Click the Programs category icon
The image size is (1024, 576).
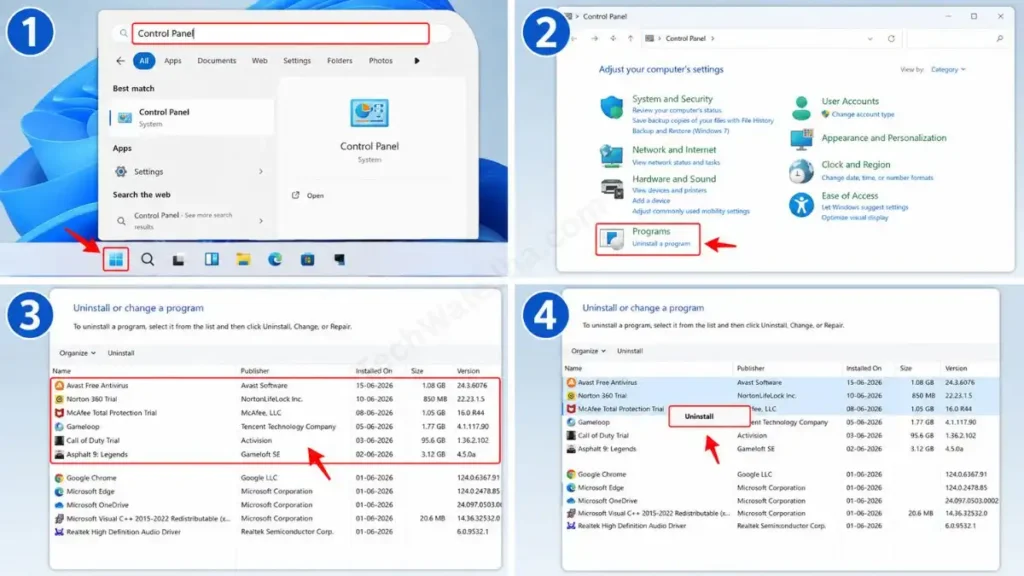[612, 239]
